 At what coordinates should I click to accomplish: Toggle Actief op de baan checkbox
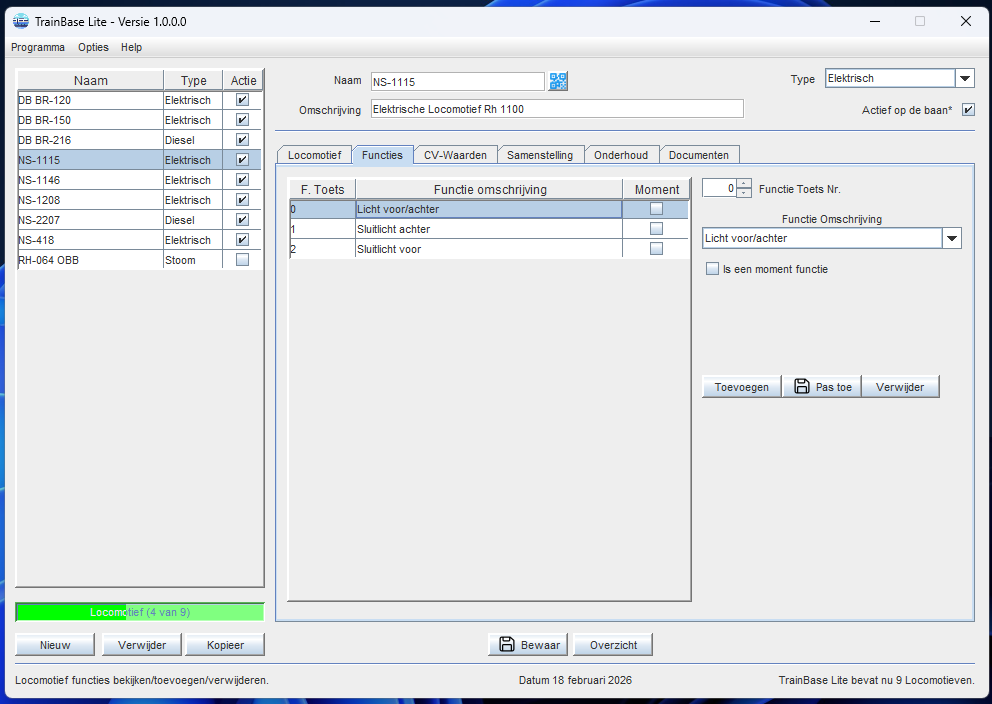(967, 110)
